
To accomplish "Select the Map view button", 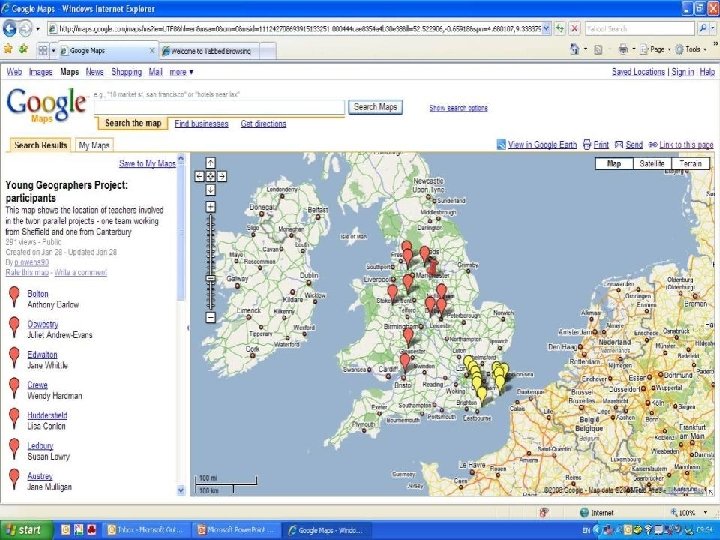I will pyautogui.click(x=614, y=163).
